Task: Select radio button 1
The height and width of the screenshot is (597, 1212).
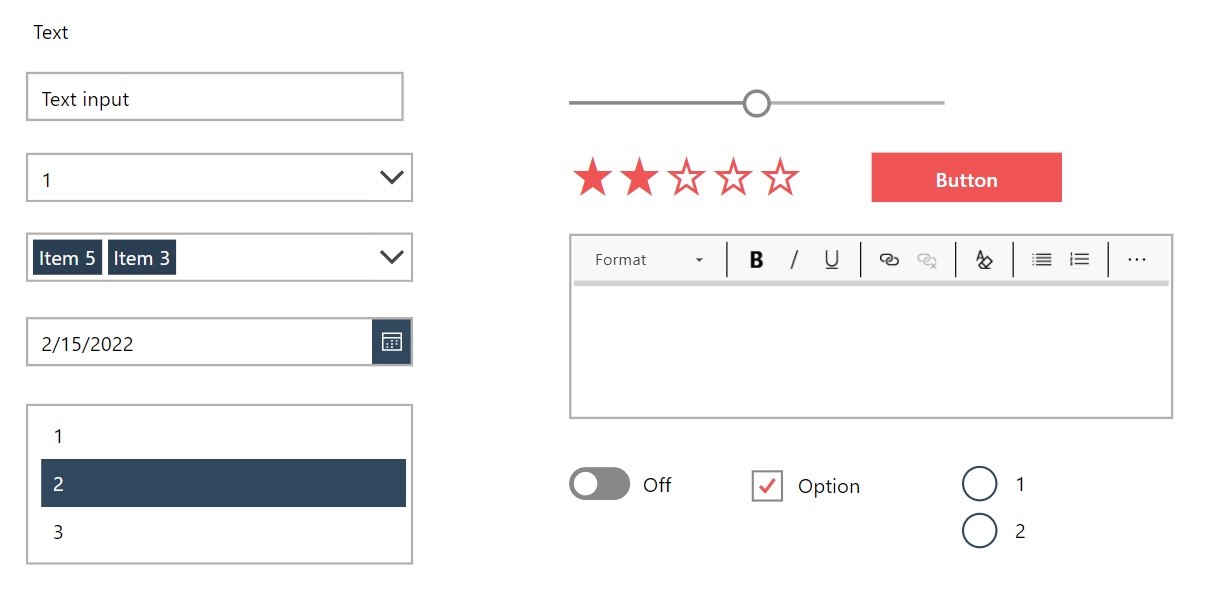Action: [980, 483]
